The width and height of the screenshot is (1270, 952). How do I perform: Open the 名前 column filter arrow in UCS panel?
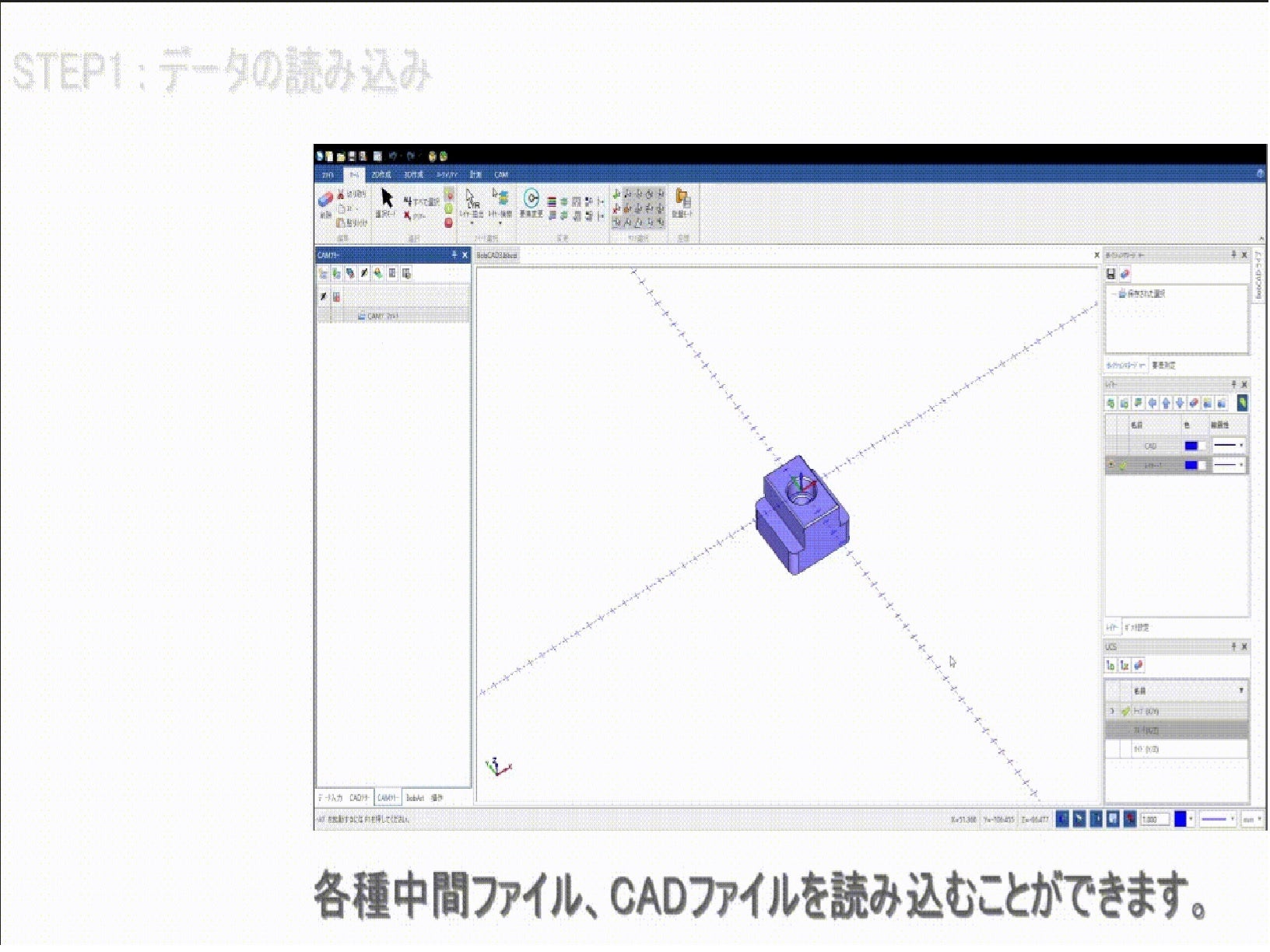point(1240,691)
